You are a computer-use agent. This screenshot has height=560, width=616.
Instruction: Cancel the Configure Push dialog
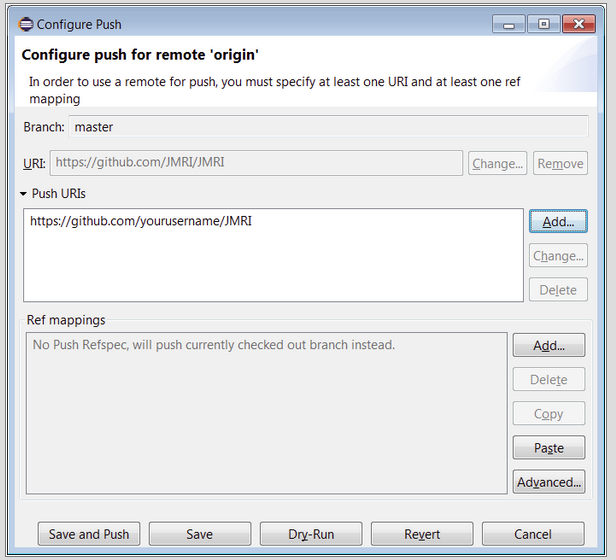click(x=533, y=534)
